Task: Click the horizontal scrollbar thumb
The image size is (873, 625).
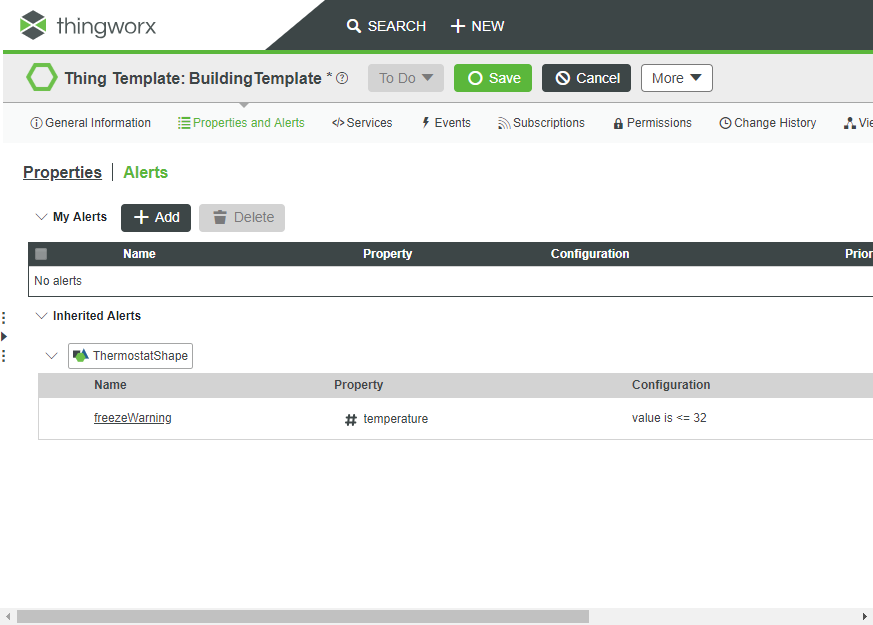Action: click(x=303, y=616)
